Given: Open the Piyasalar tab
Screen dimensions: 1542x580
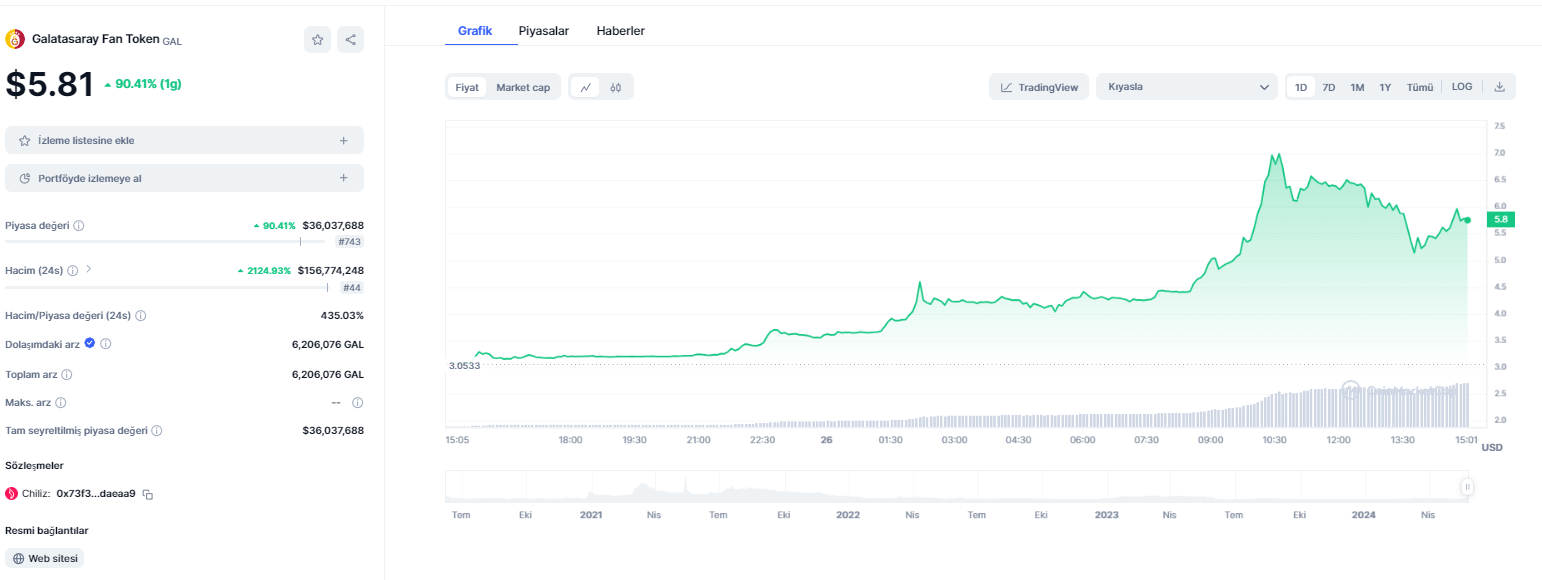Looking at the screenshot, I should click(x=543, y=31).
